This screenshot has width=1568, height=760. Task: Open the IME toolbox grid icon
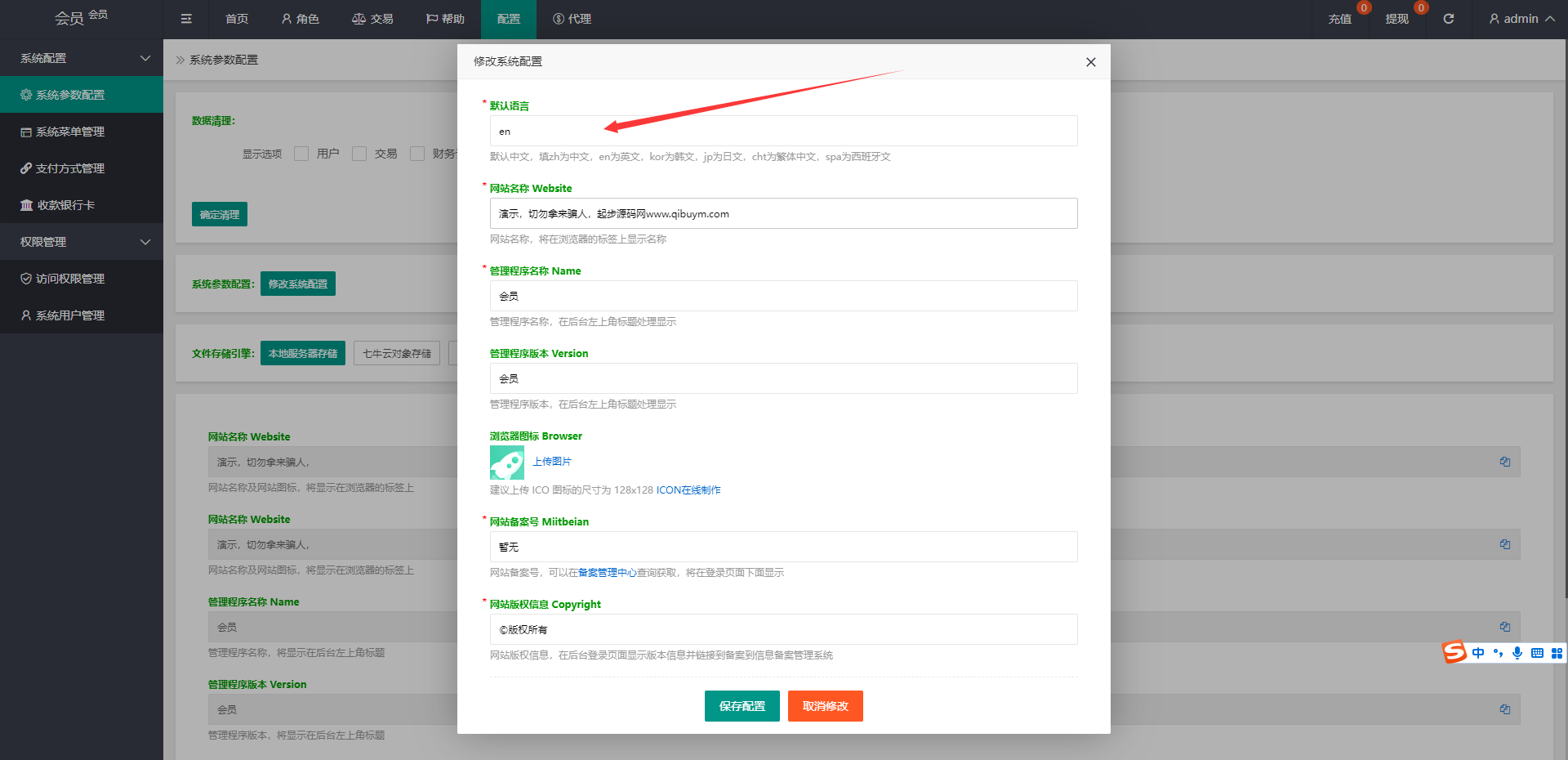tap(1557, 653)
